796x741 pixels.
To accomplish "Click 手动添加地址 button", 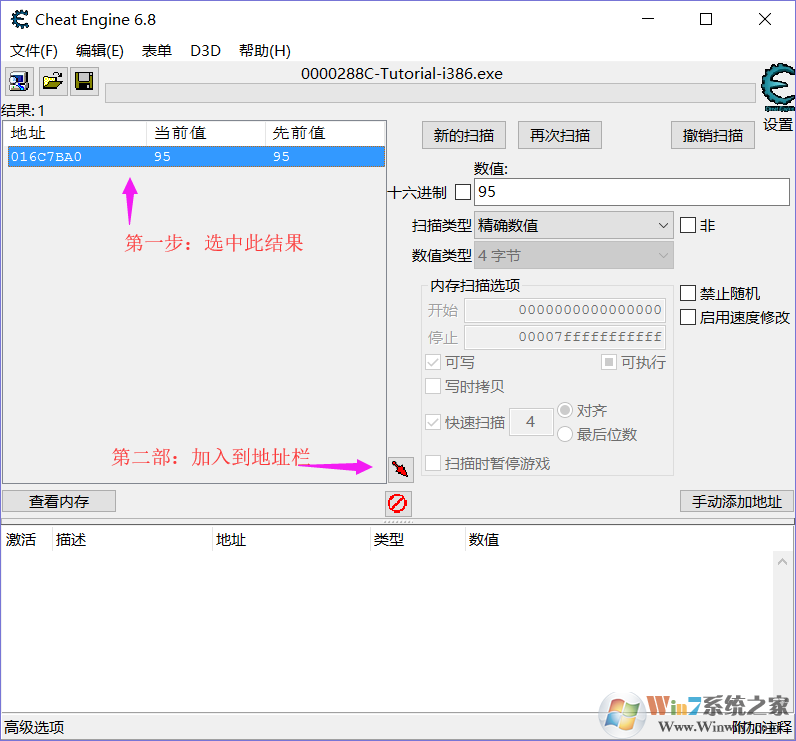I will tap(737, 501).
